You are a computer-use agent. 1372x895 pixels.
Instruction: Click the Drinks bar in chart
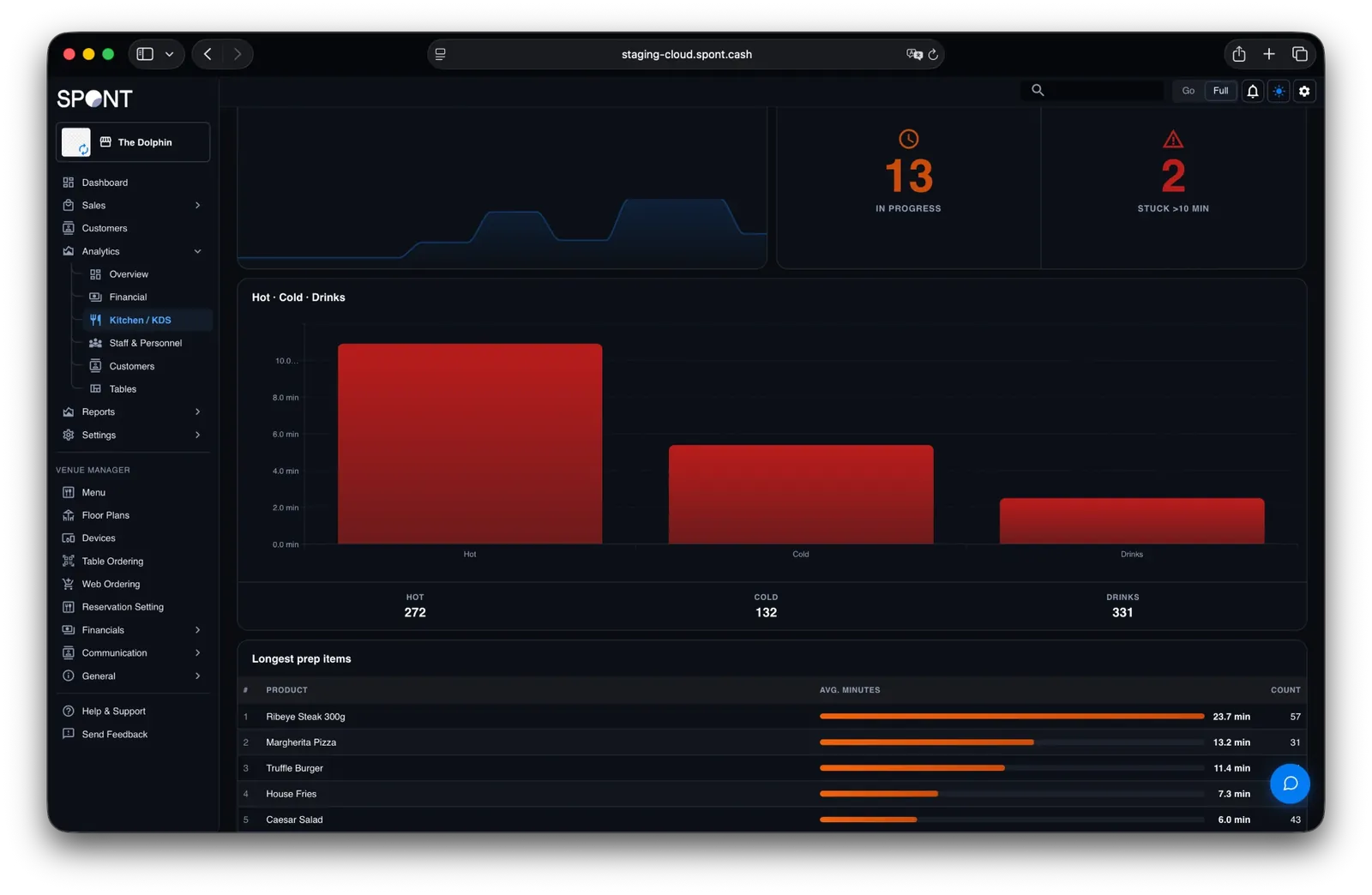click(x=1132, y=520)
